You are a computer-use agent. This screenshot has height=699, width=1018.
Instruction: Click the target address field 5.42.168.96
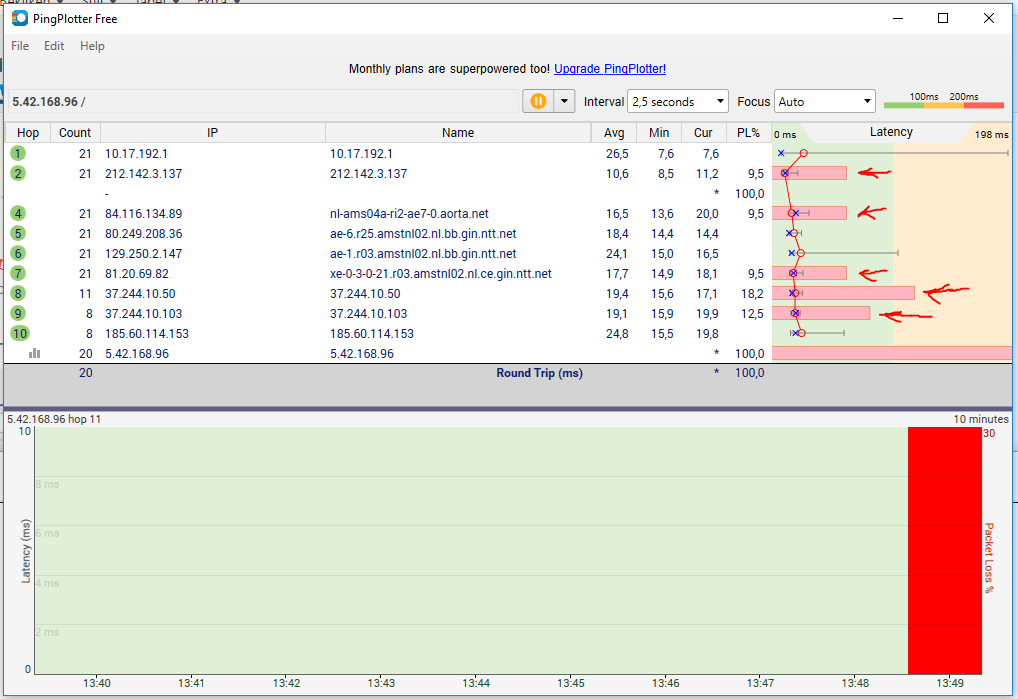pos(263,101)
